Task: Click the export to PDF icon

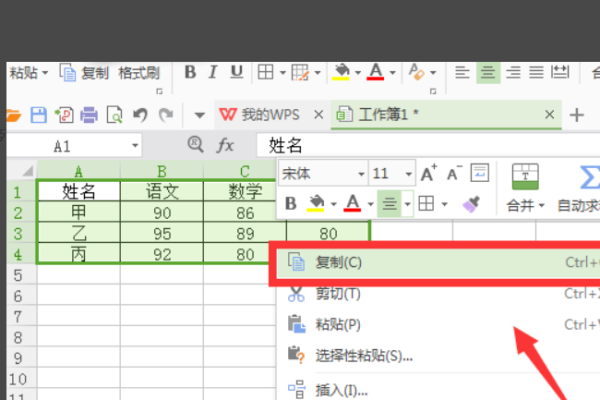Action: (64, 115)
